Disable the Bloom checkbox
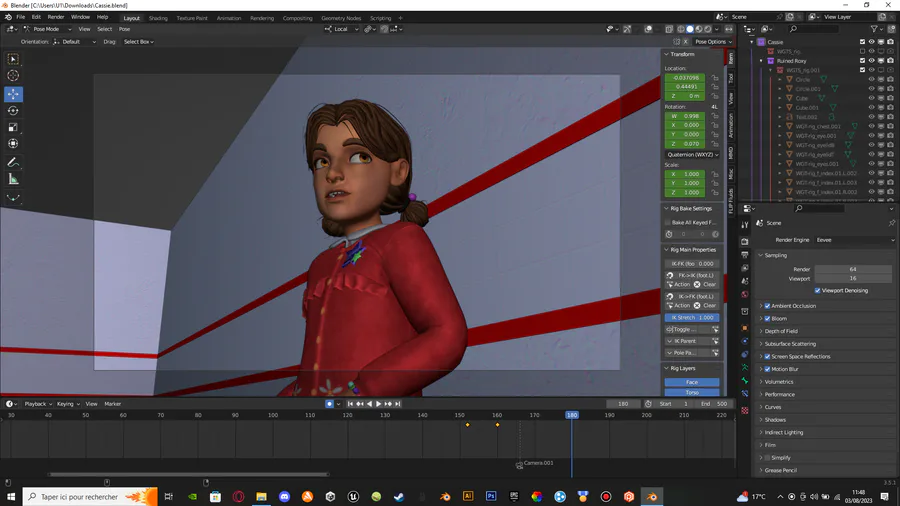This screenshot has height=506, width=900. click(x=767, y=318)
